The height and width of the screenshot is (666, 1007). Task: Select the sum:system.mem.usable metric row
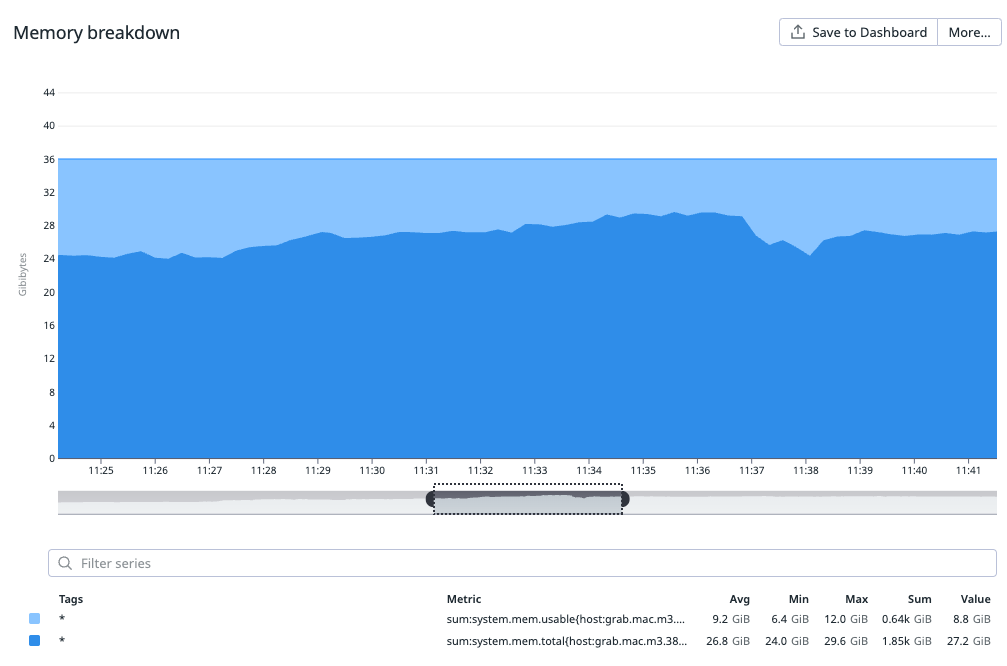[x=566, y=619]
